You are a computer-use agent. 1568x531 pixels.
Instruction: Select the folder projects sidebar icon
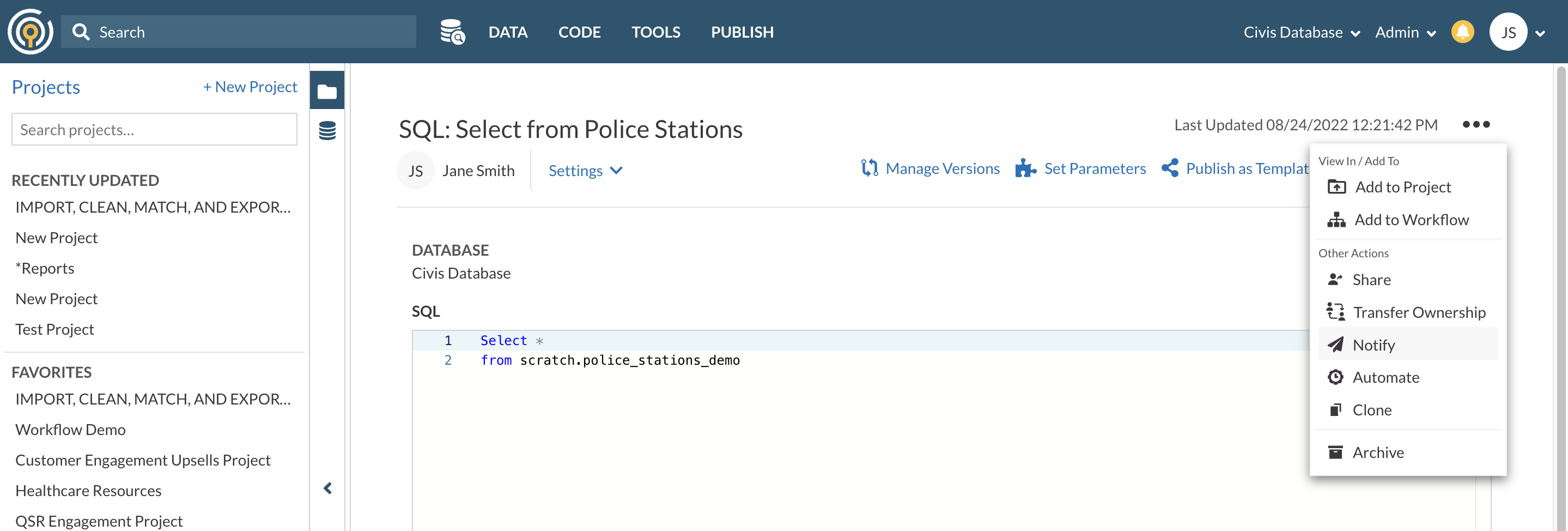[327, 90]
